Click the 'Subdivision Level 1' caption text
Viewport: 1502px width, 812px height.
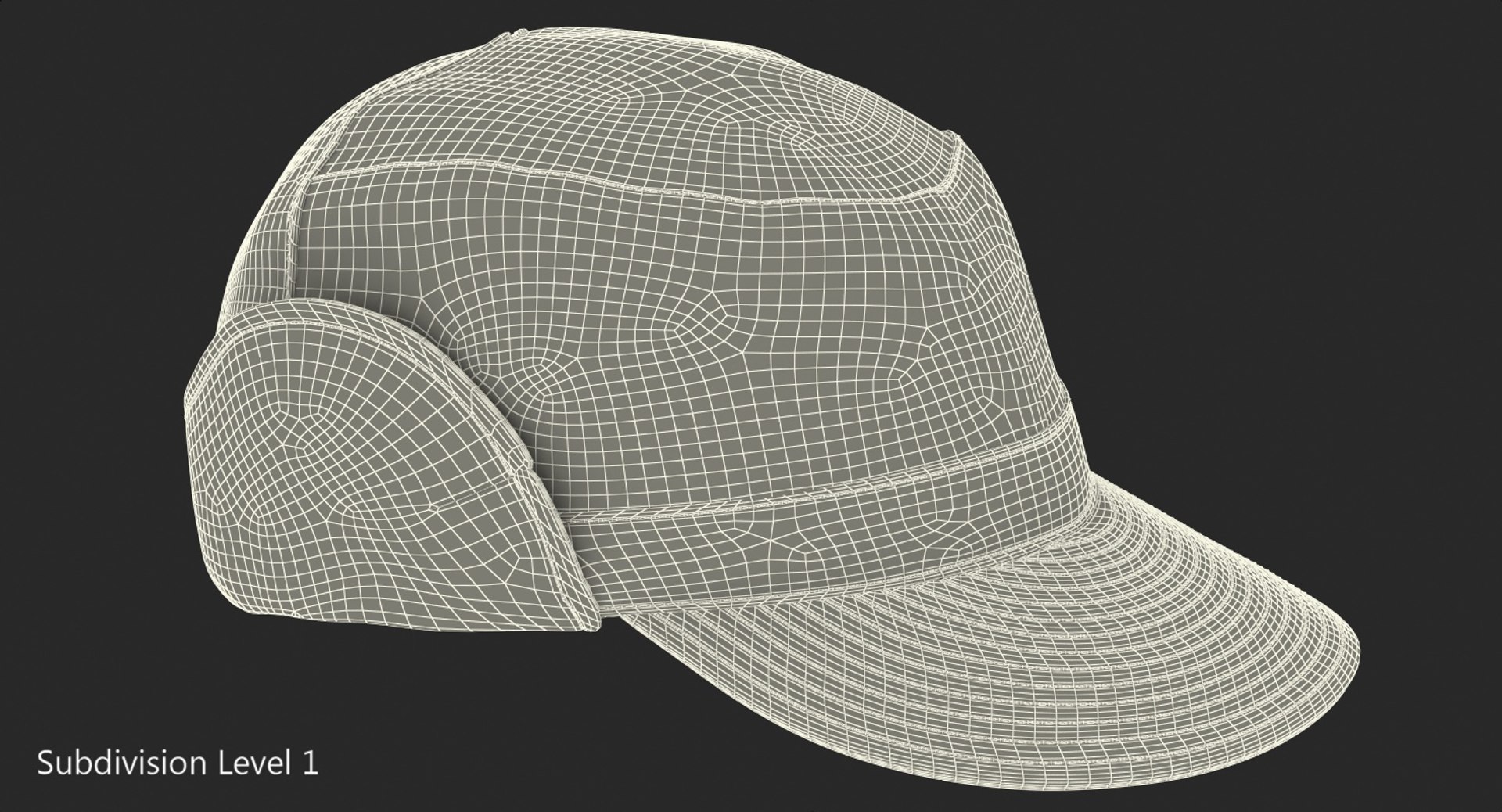point(178,763)
